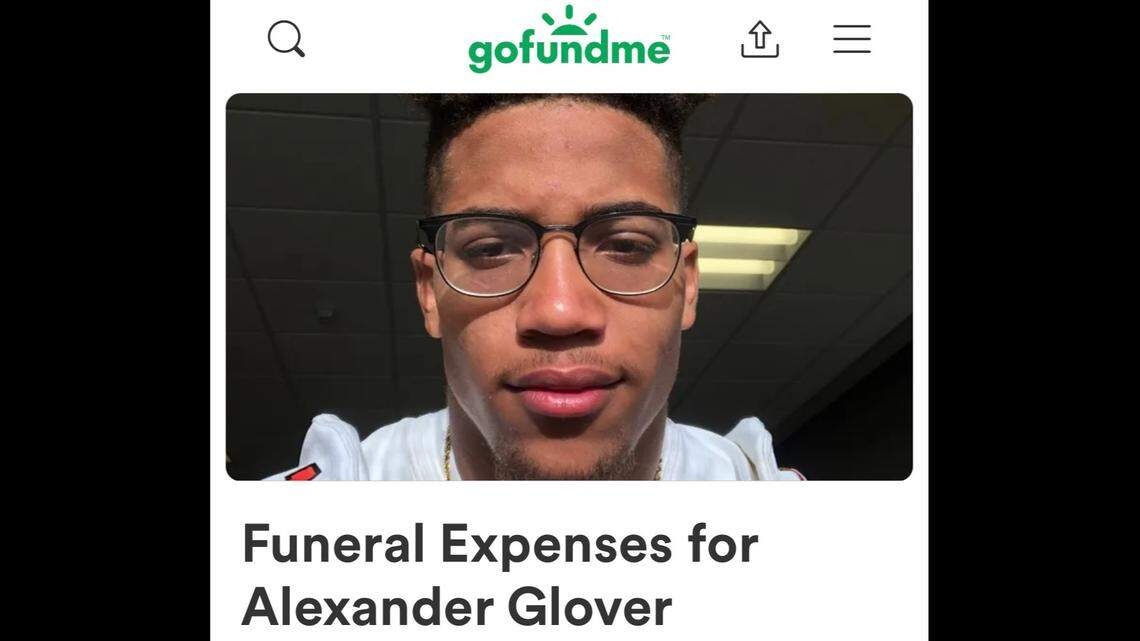Click the word 'Glover' in the title
This screenshot has height=641, width=1140.
coord(590,607)
